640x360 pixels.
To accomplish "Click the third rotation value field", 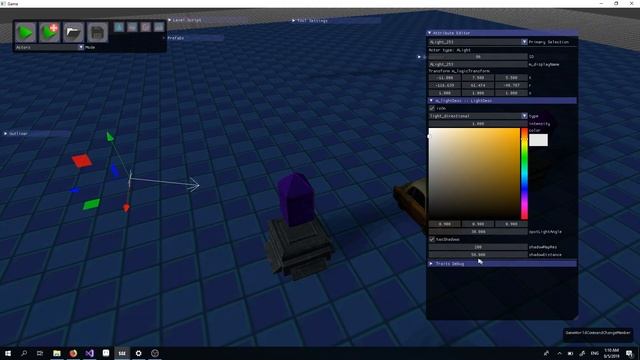I will pos(511,85).
